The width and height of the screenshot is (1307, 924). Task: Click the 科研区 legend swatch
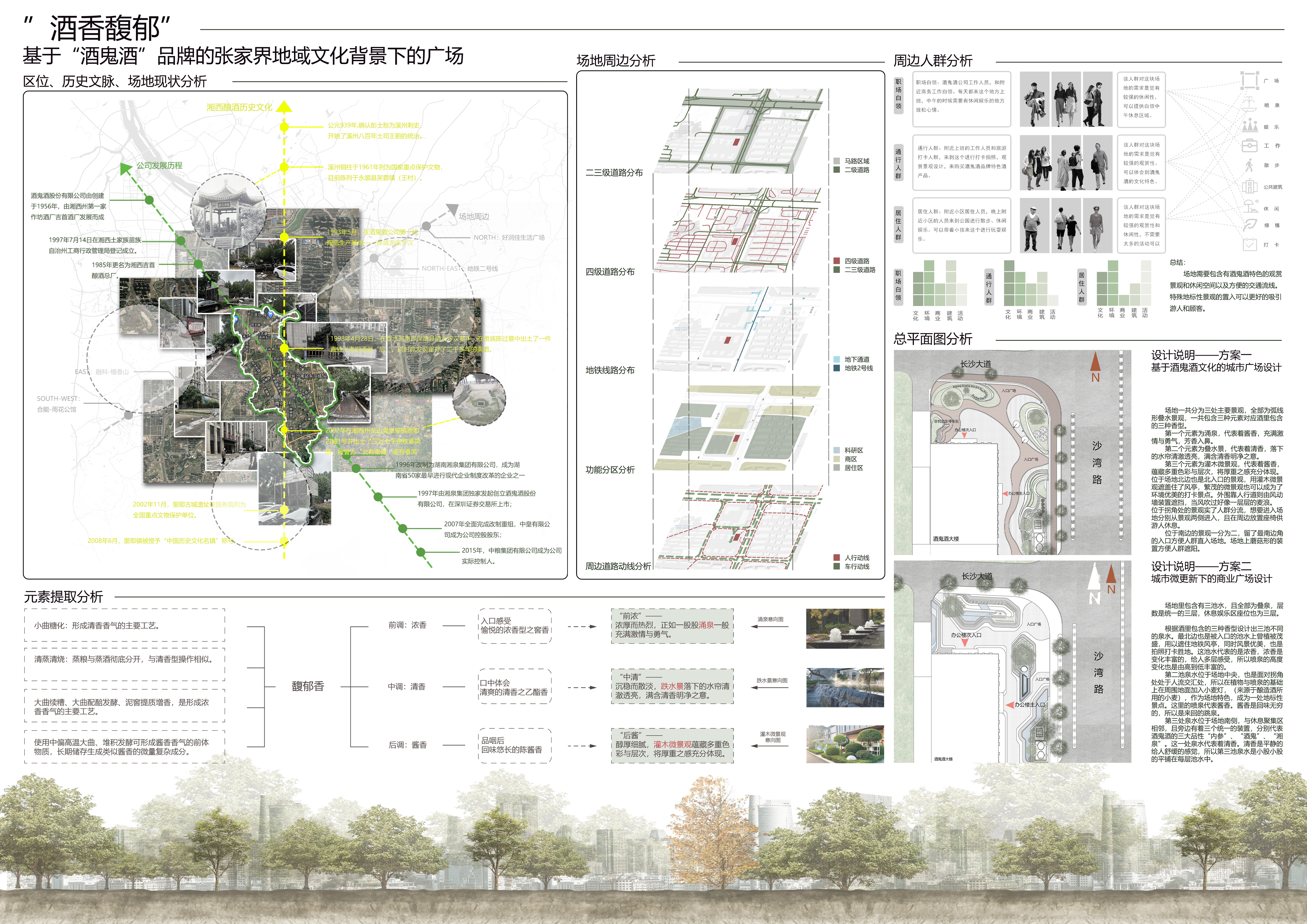click(836, 450)
